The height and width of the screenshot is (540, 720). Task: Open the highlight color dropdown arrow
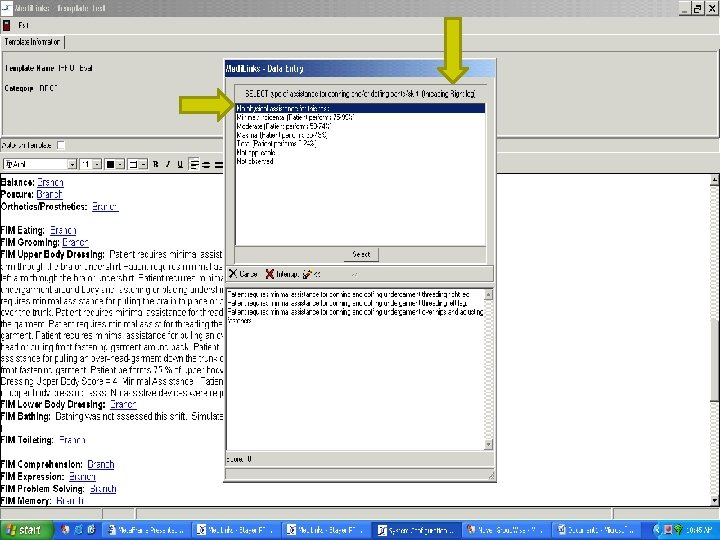[143, 164]
